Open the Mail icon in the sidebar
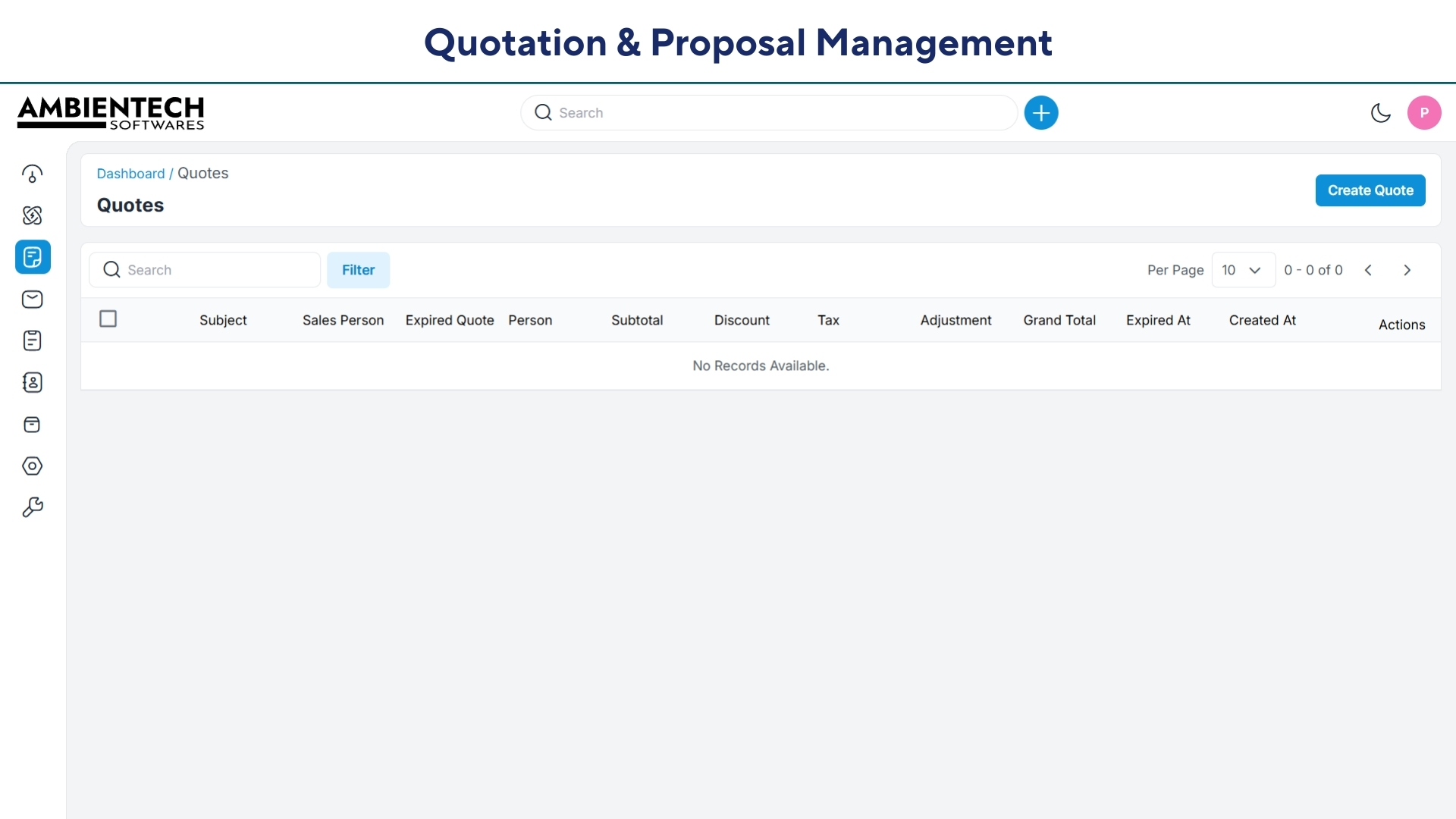Screen dimensions: 1456x819 click(x=32, y=300)
